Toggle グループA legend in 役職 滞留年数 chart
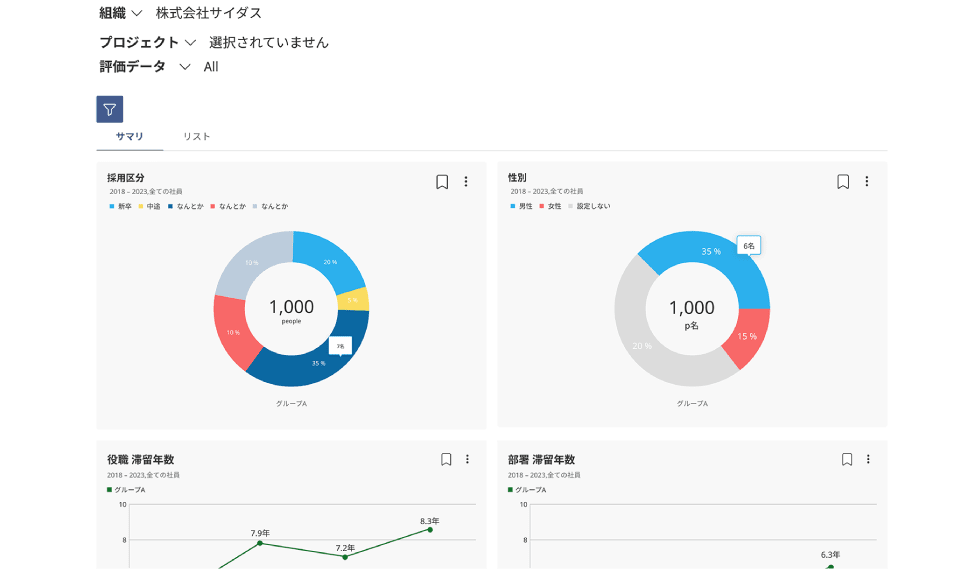 126,490
